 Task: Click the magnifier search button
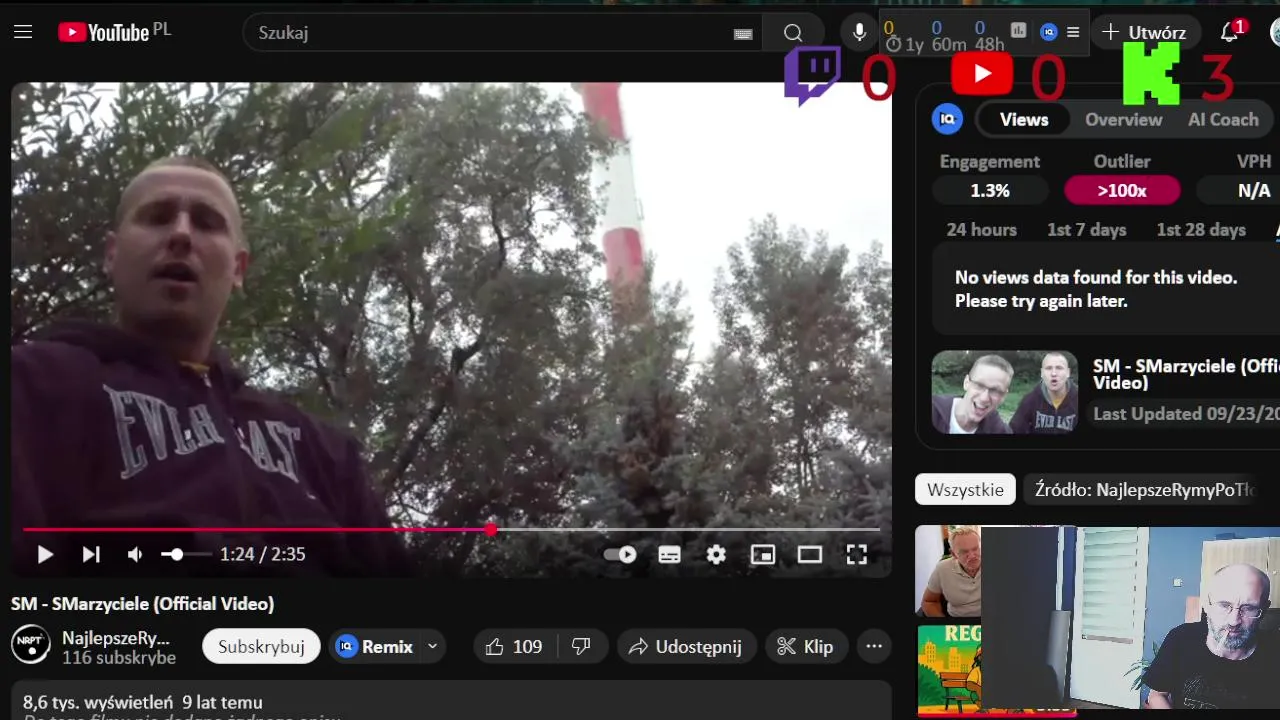[x=793, y=33]
